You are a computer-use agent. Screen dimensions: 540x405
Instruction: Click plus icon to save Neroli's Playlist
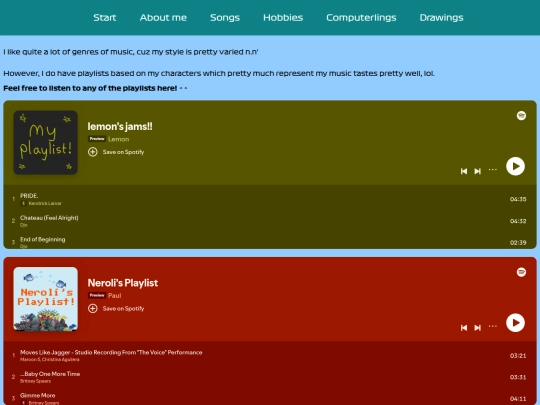click(x=93, y=308)
